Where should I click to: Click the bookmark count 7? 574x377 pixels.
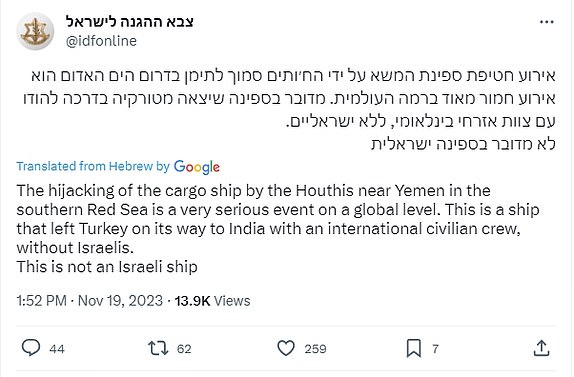coord(435,349)
